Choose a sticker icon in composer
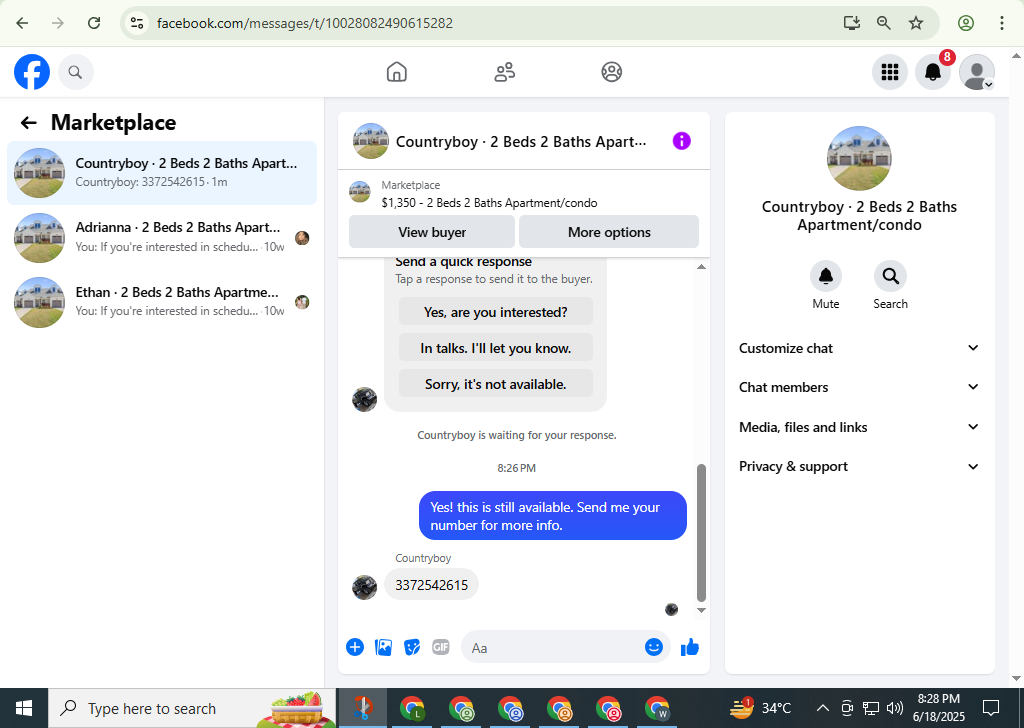Image resolution: width=1024 pixels, height=728 pixels. (412, 647)
